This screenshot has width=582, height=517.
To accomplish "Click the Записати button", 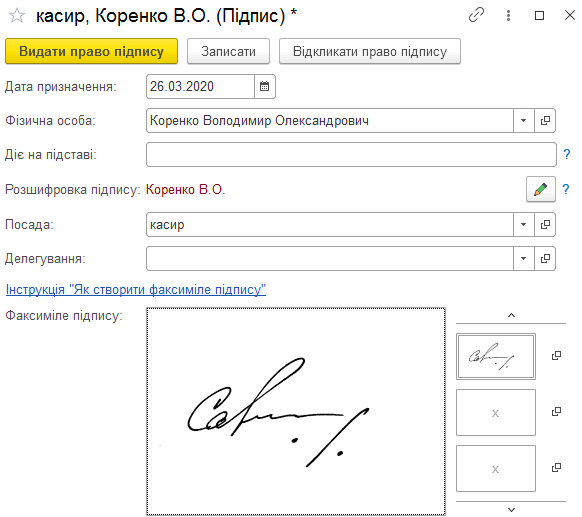I will pos(228,51).
